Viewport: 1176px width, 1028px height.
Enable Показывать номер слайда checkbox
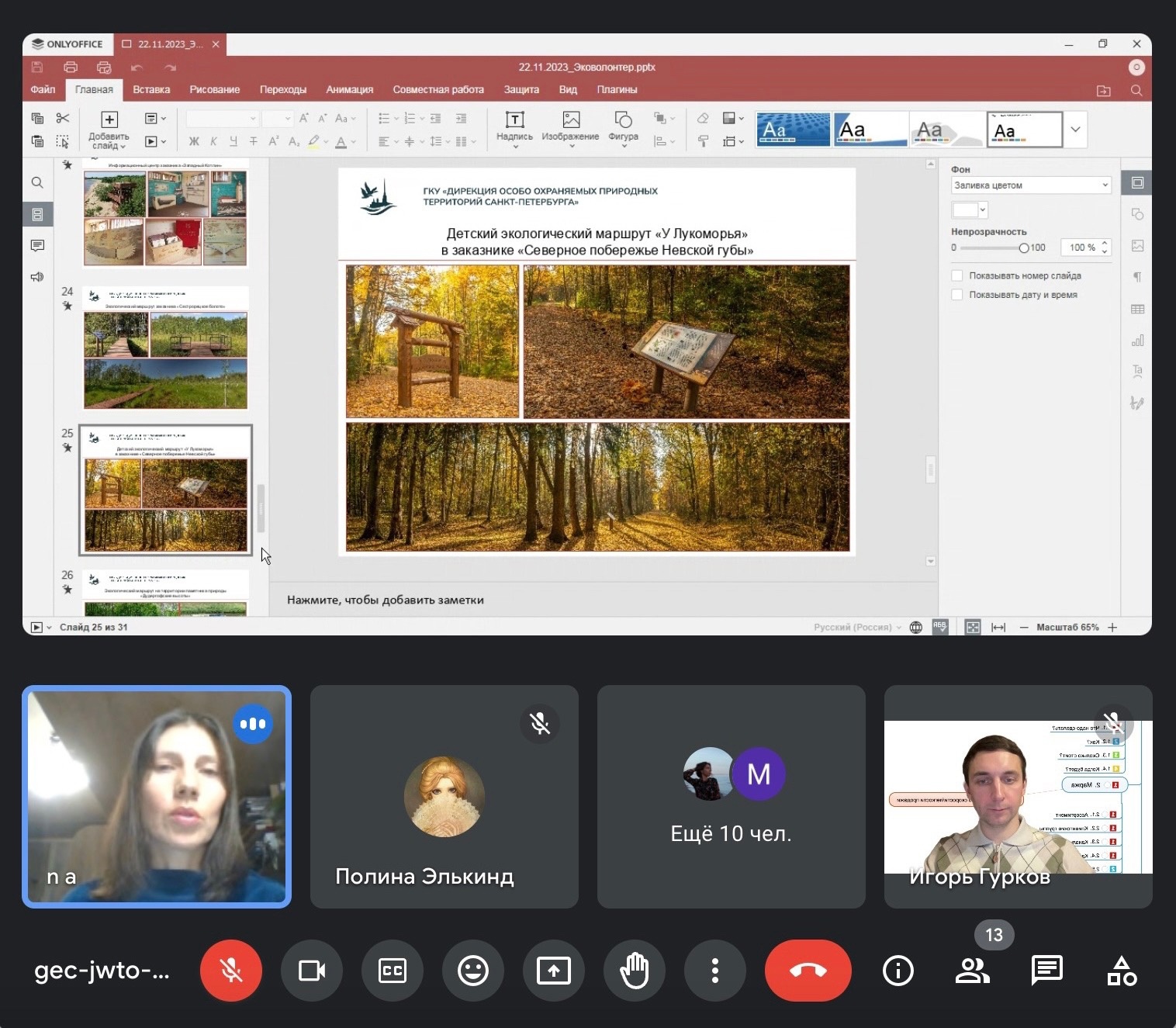point(957,275)
